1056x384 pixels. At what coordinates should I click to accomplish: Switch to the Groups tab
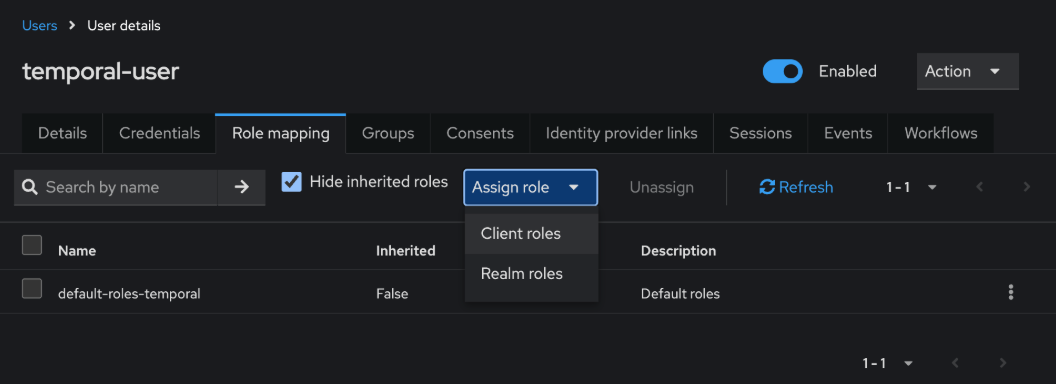click(x=388, y=133)
